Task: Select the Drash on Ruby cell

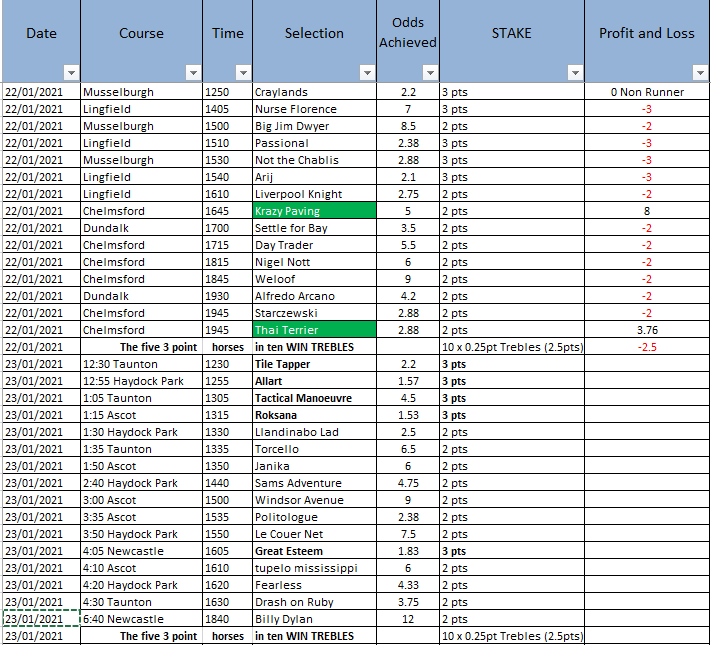Action: point(314,602)
